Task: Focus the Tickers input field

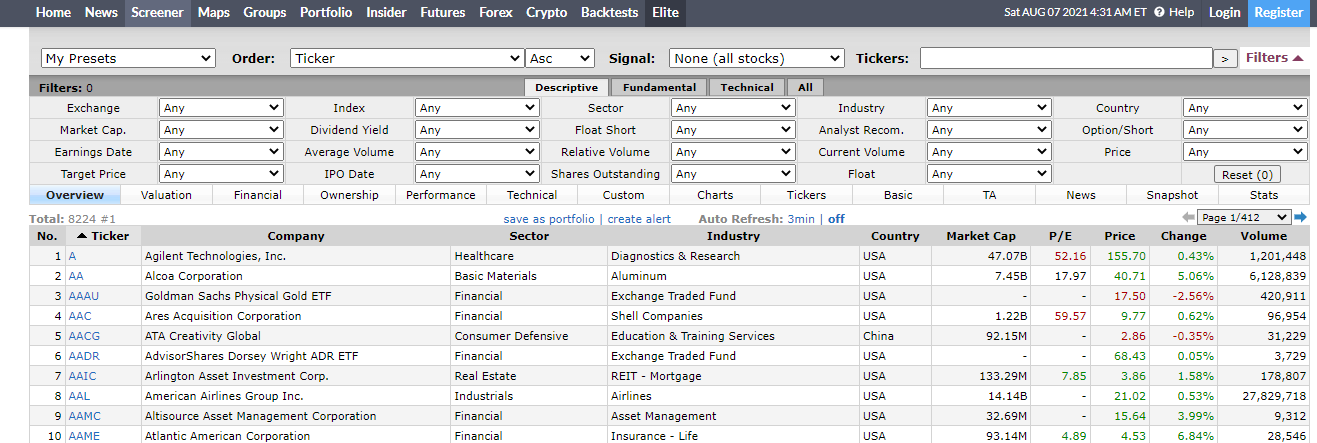Action: [x=1066, y=58]
